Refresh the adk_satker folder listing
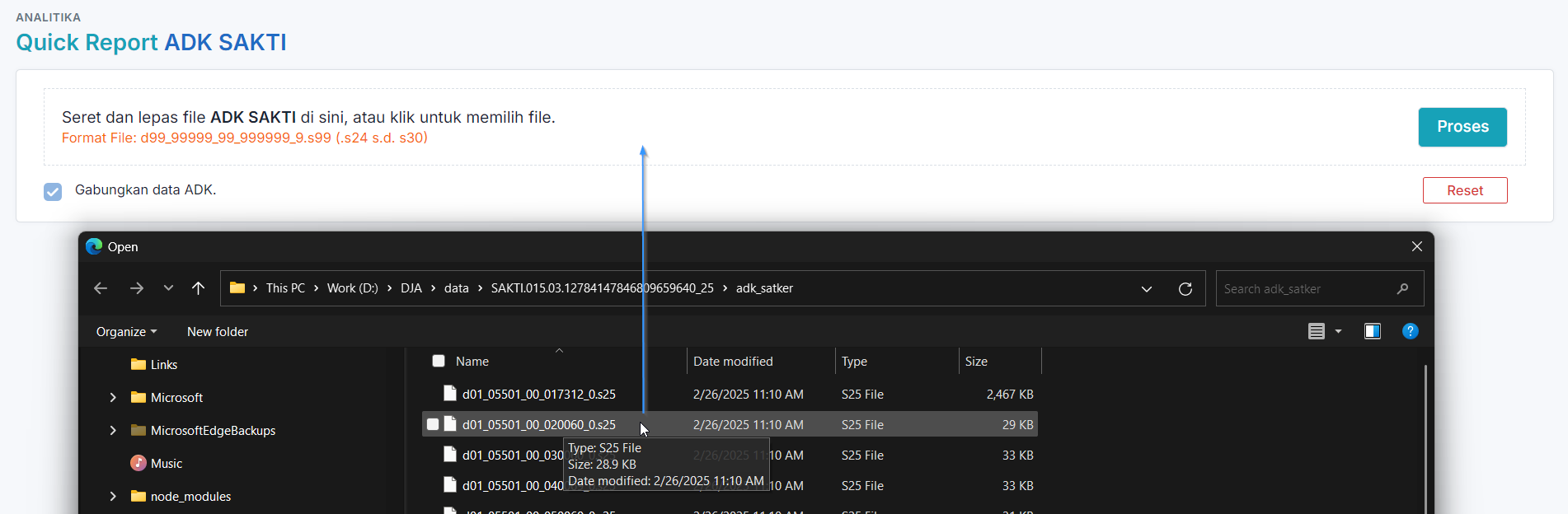This screenshot has height=514, width=1568. click(x=1185, y=288)
